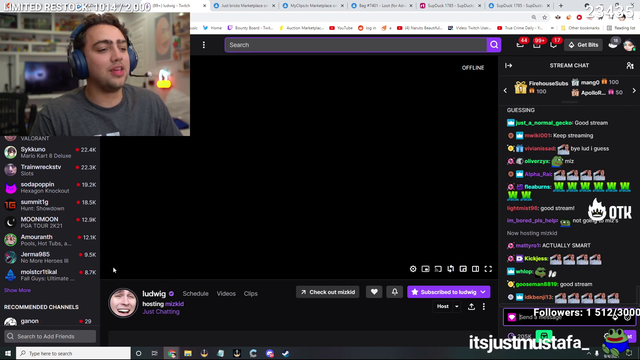640x360 pixels.
Task: Click inside the Twitch search field
Action: point(356,45)
